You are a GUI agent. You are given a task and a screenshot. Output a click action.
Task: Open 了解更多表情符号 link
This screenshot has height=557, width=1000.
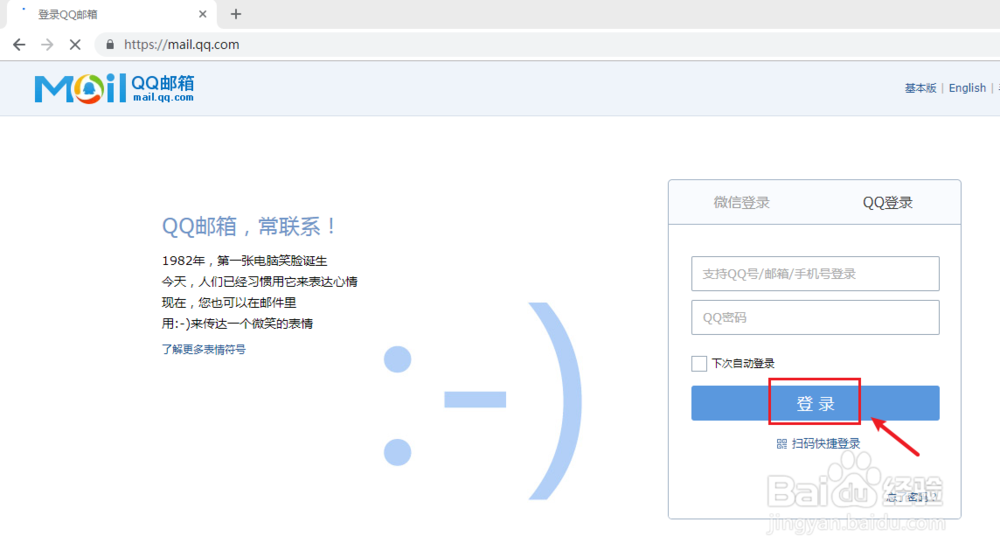click(203, 349)
